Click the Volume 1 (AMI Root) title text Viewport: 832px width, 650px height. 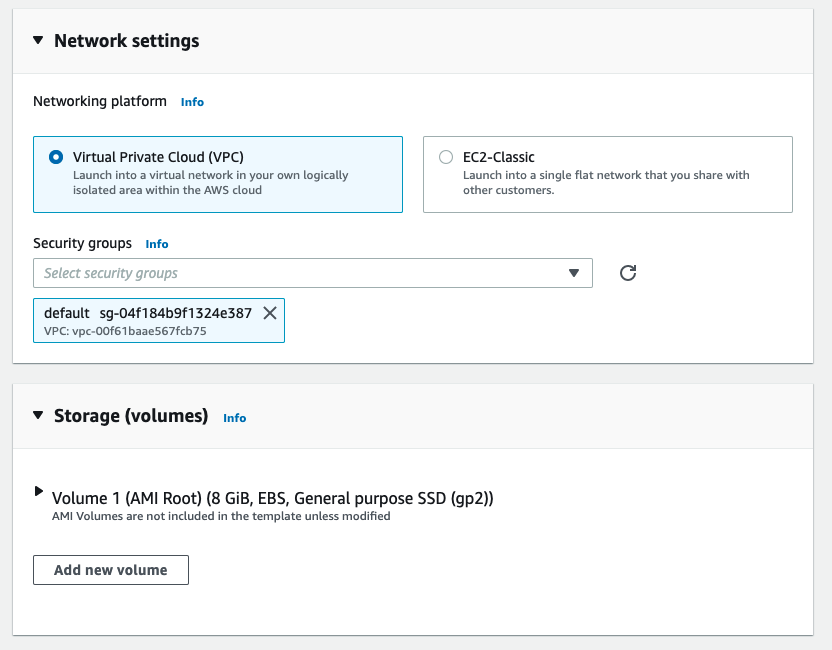272,498
